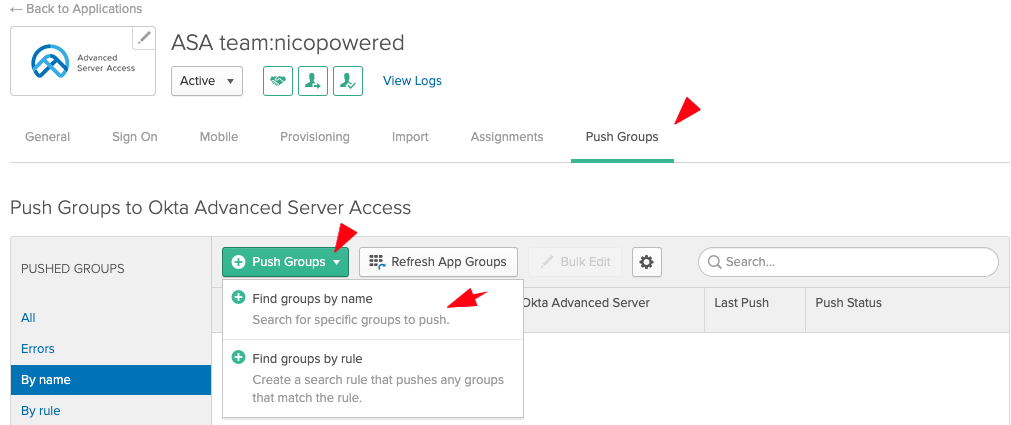Switch to the Provisioning tab

pyautogui.click(x=315, y=137)
